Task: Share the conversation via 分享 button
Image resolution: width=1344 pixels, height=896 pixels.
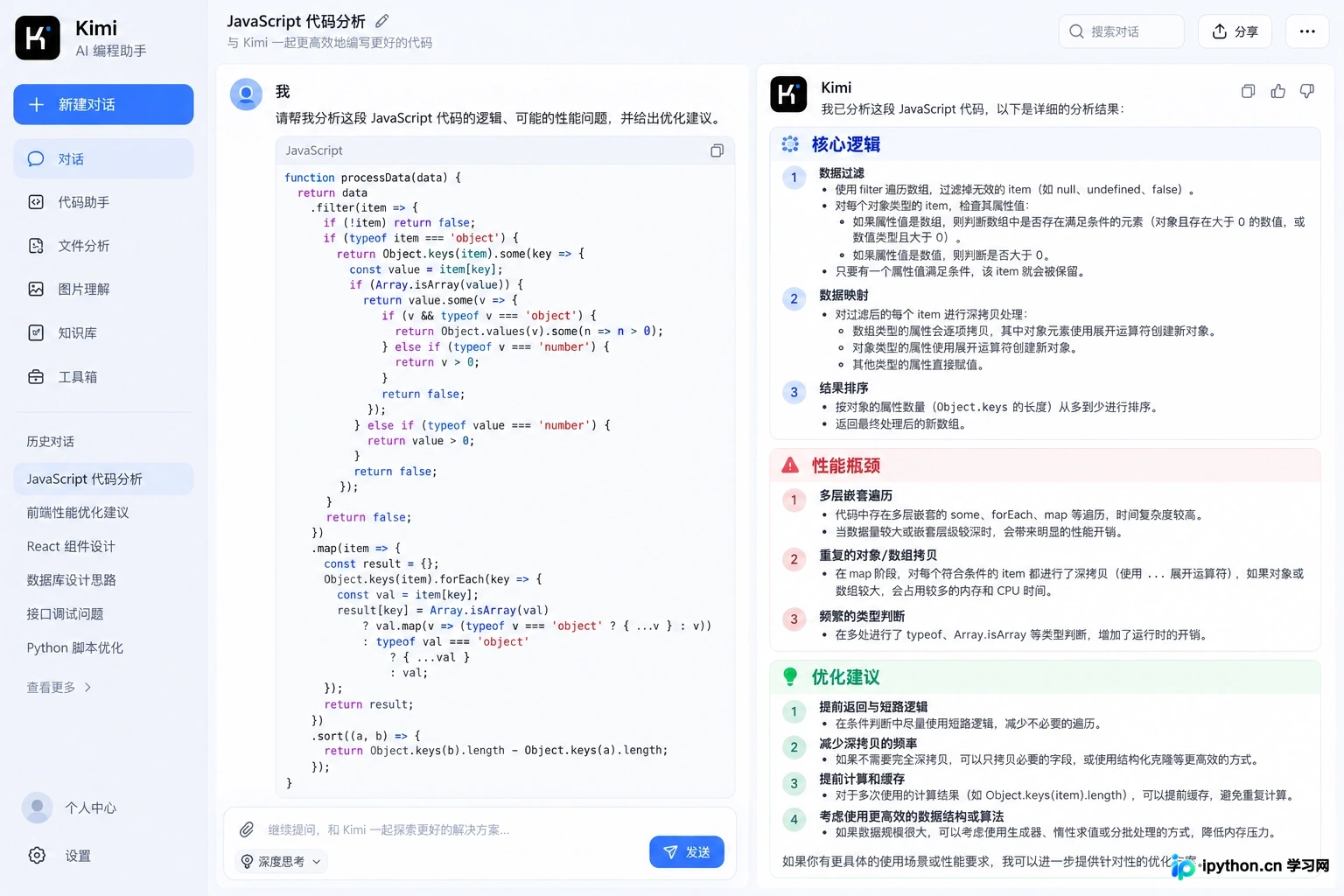Action: 1235,31
